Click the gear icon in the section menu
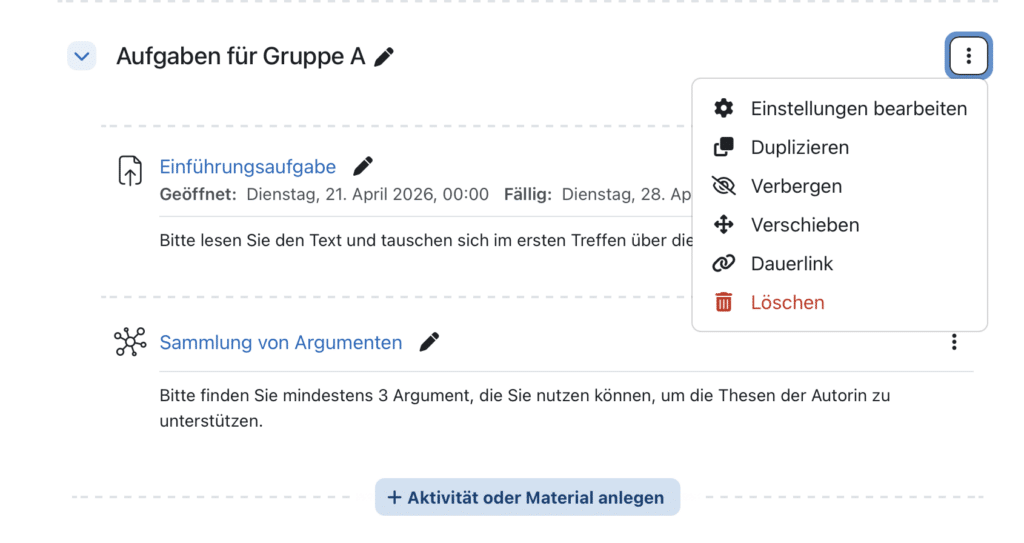Image resolution: width=1024 pixels, height=543 pixels. point(723,108)
